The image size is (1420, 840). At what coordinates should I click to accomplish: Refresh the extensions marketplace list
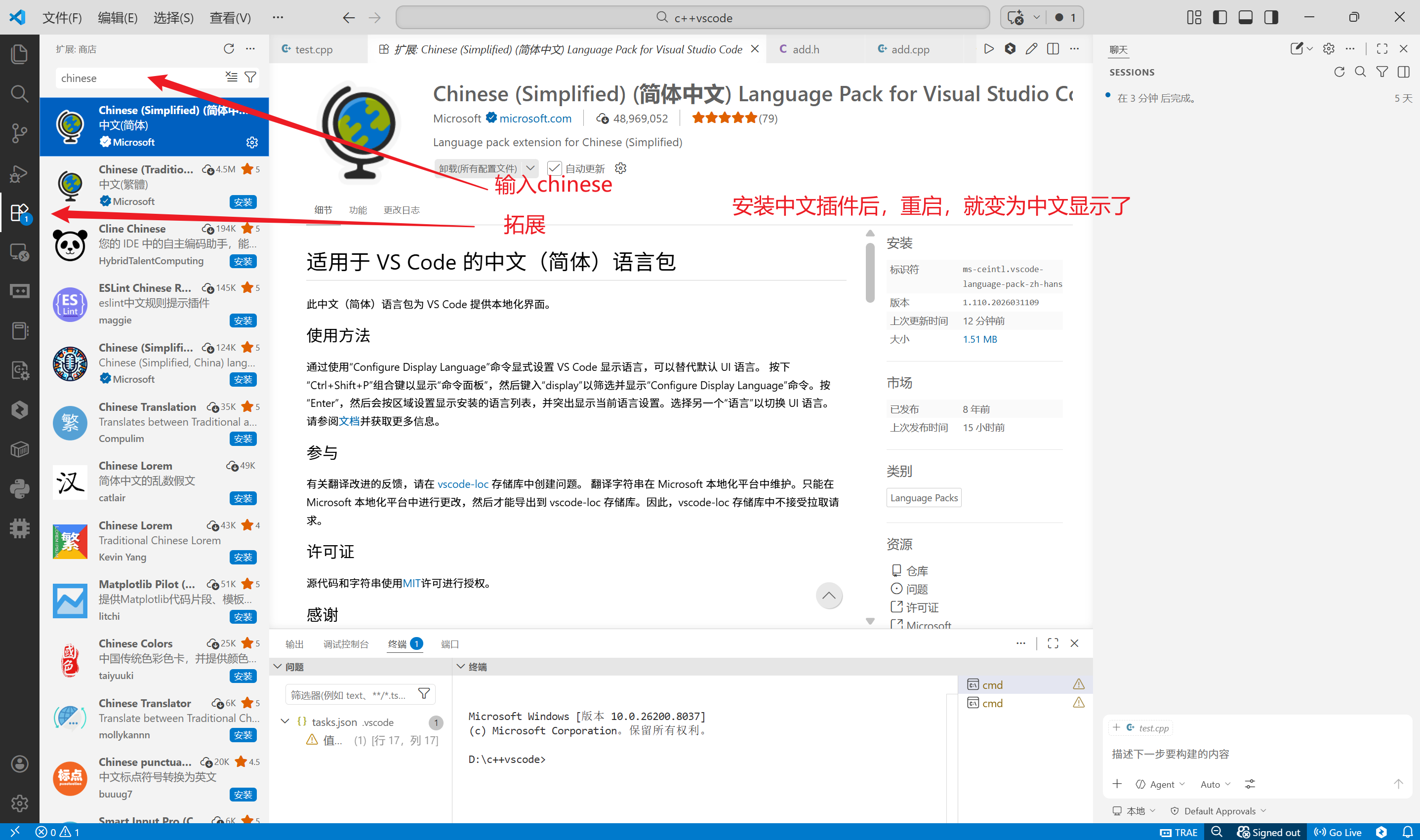click(229, 49)
